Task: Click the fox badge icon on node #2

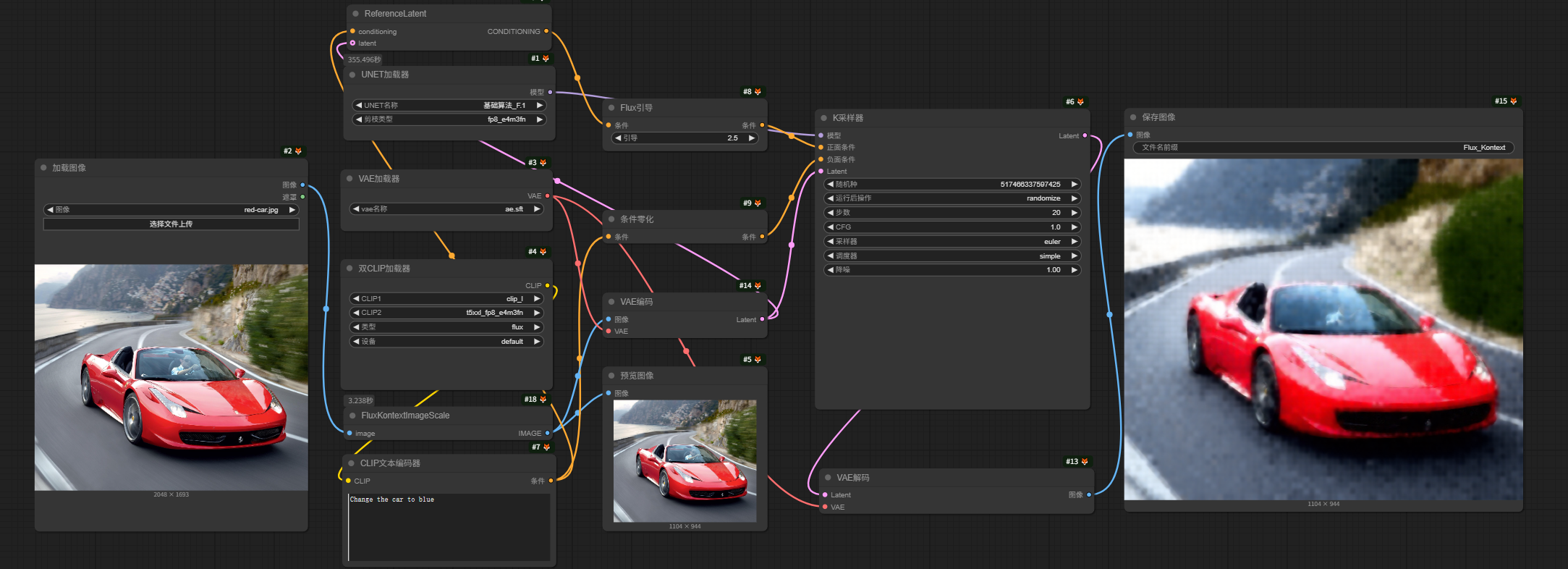Action: coord(298,151)
